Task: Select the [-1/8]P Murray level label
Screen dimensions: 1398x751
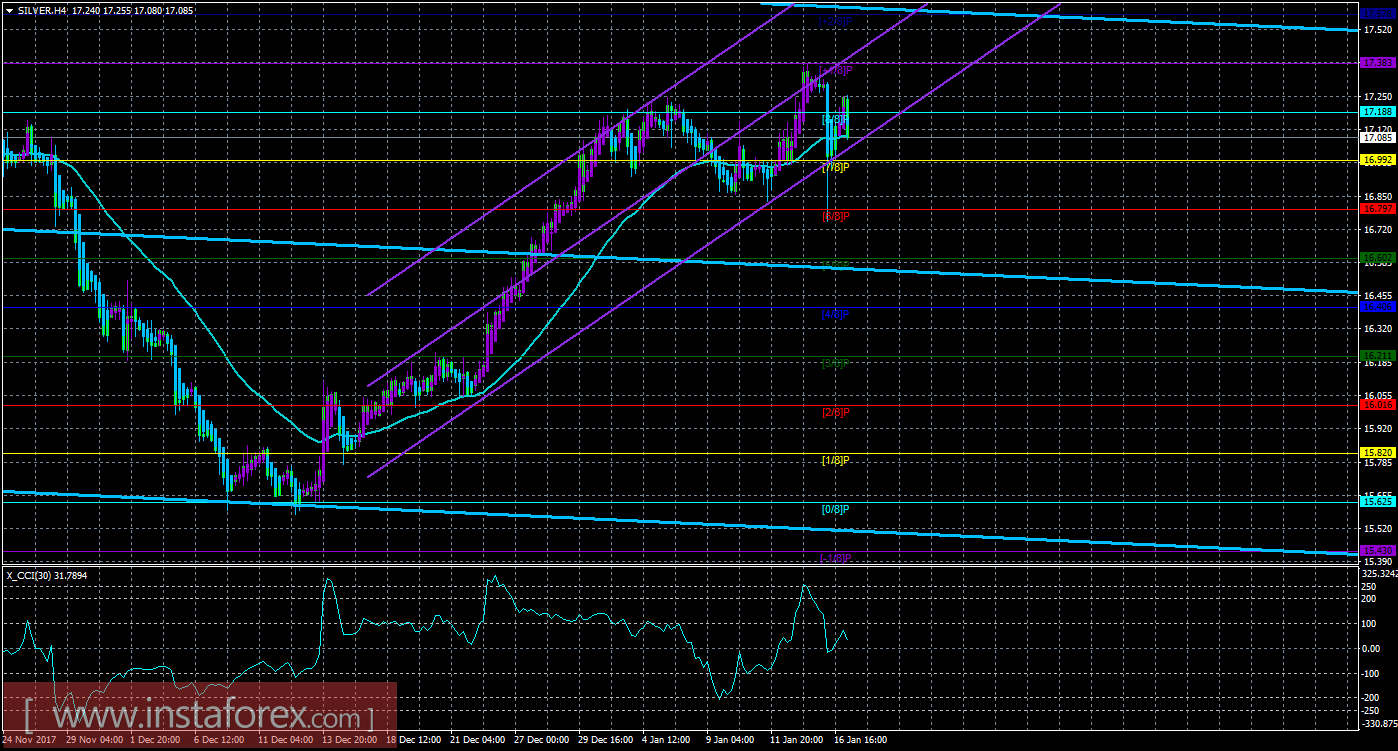Action: pos(835,558)
